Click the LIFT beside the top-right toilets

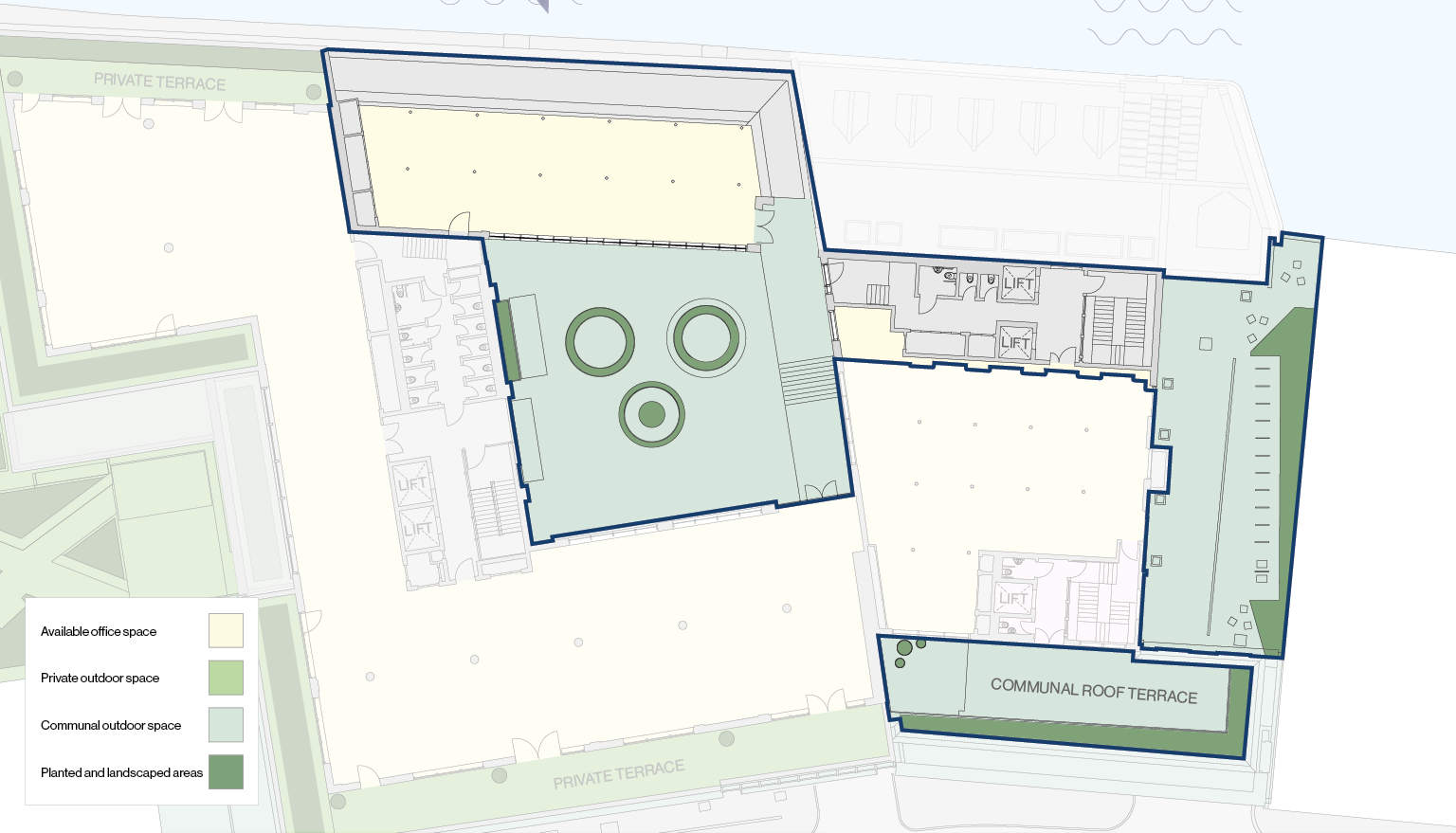(1019, 283)
